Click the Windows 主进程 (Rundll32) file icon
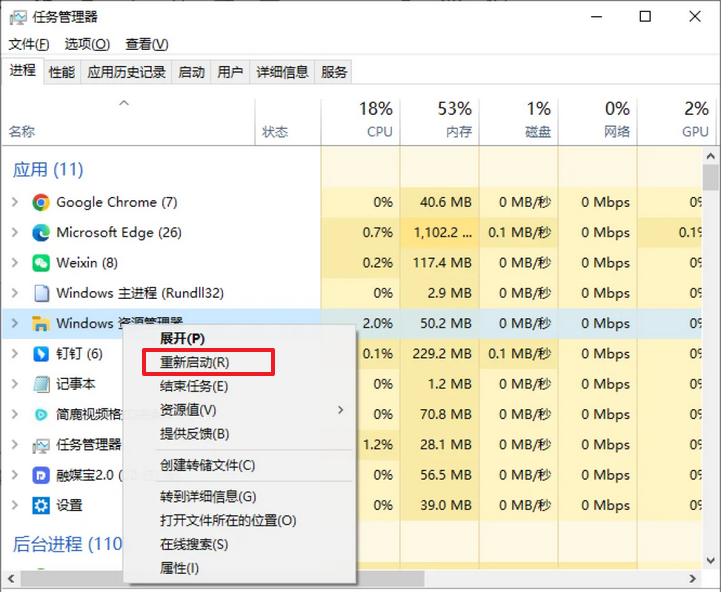The height and width of the screenshot is (592, 721). [x=41, y=293]
